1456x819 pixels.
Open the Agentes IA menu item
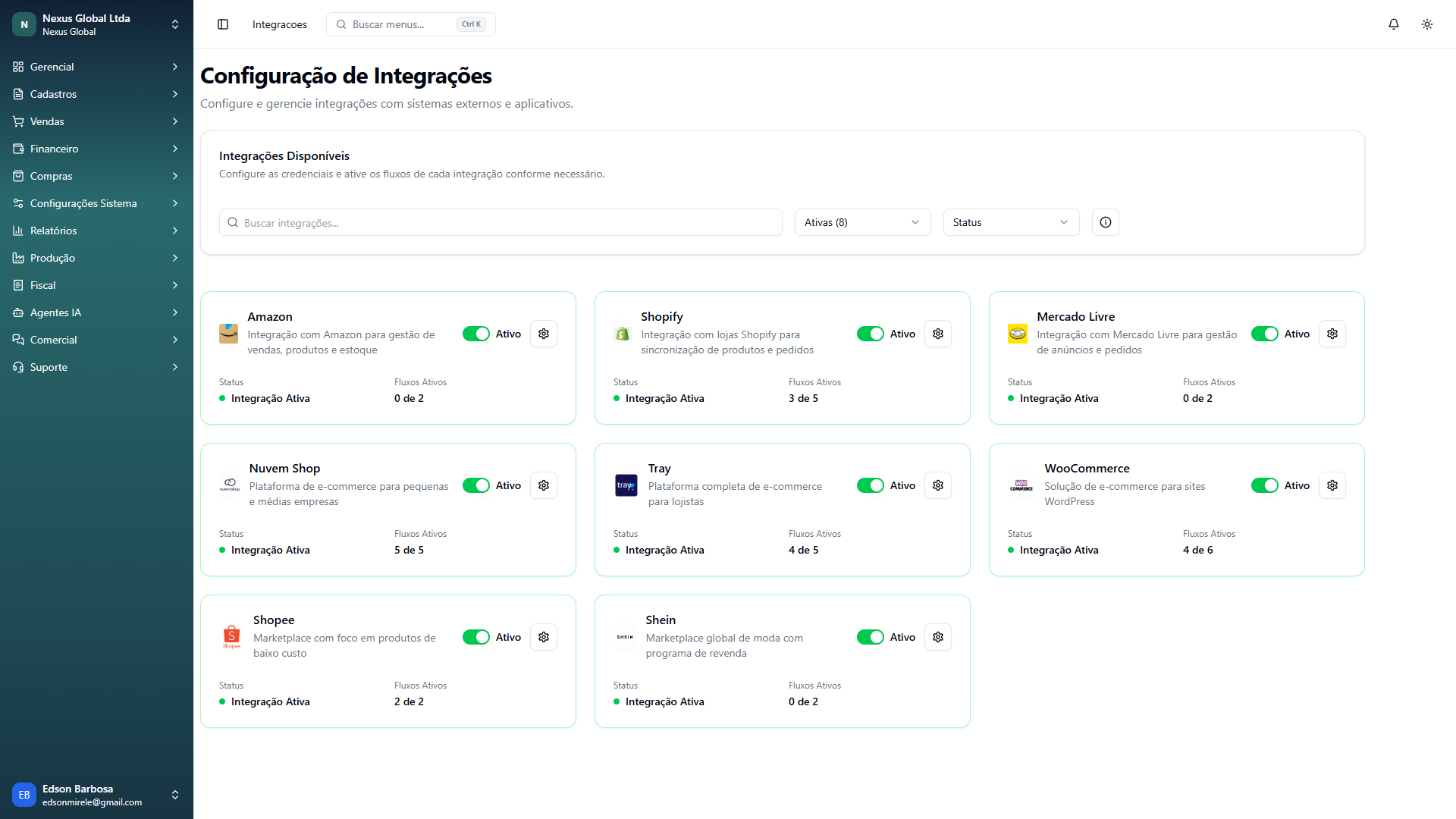coord(96,312)
